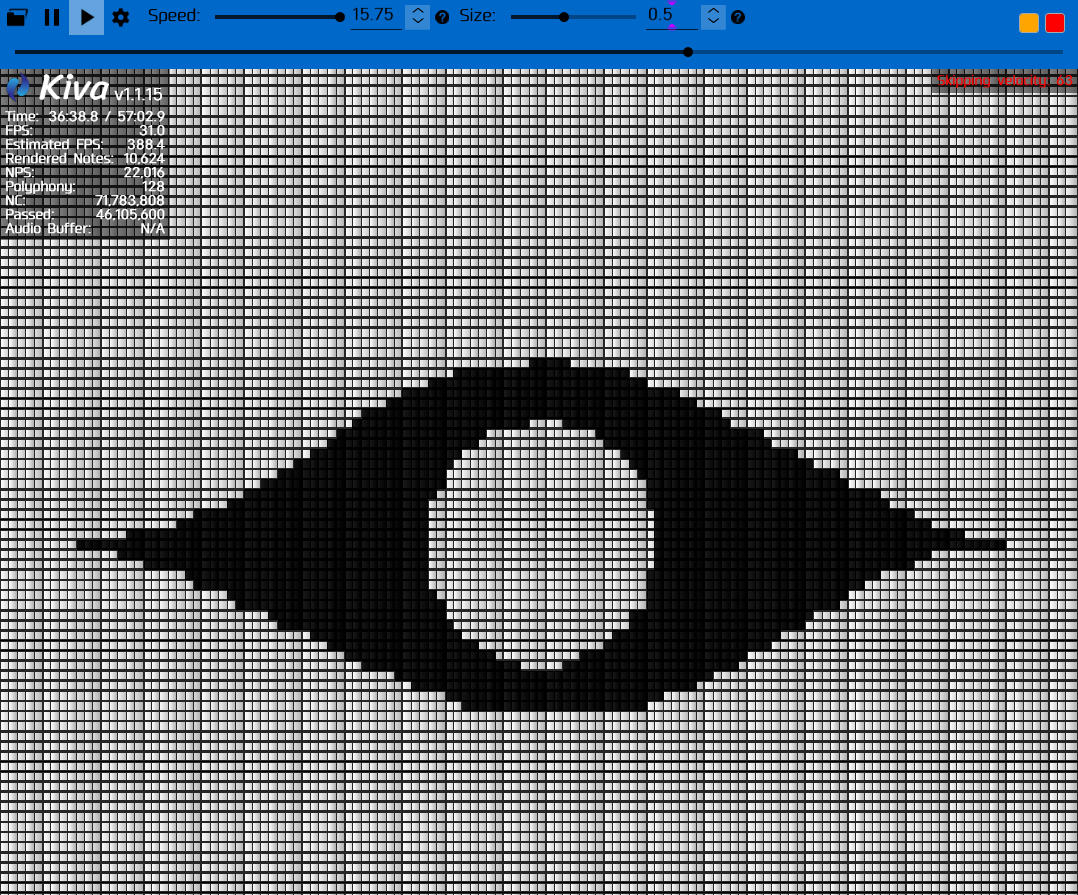Click the playback position seek handle
1078x895 pixels.
click(x=688, y=52)
